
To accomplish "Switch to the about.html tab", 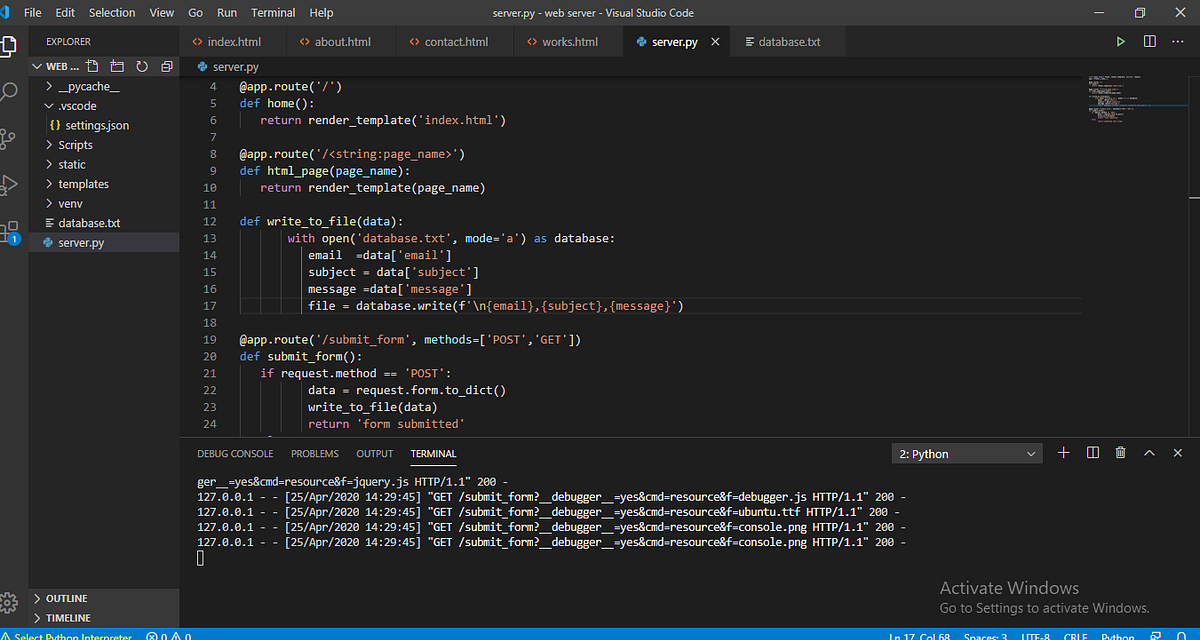I will click(x=342, y=42).
